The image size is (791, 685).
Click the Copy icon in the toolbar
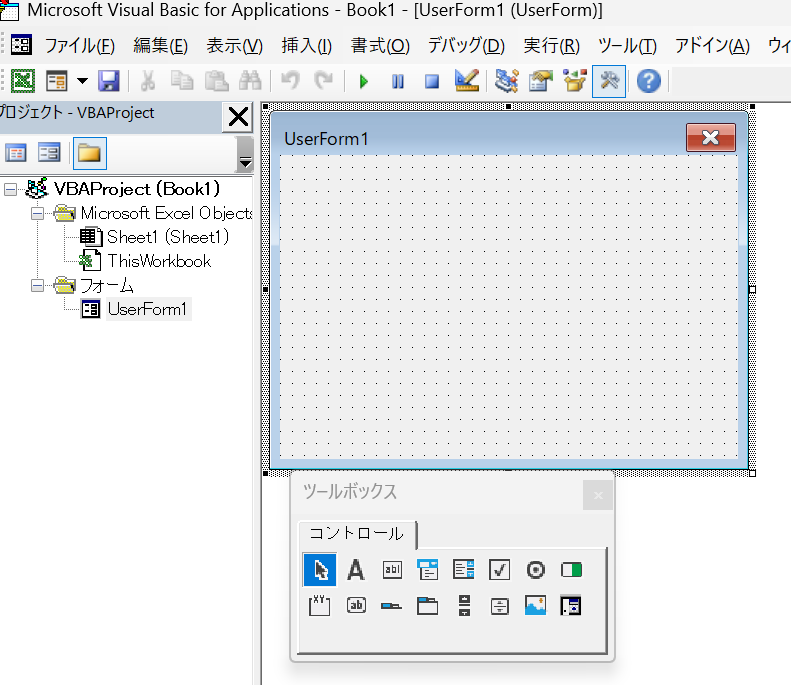pos(182,81)
